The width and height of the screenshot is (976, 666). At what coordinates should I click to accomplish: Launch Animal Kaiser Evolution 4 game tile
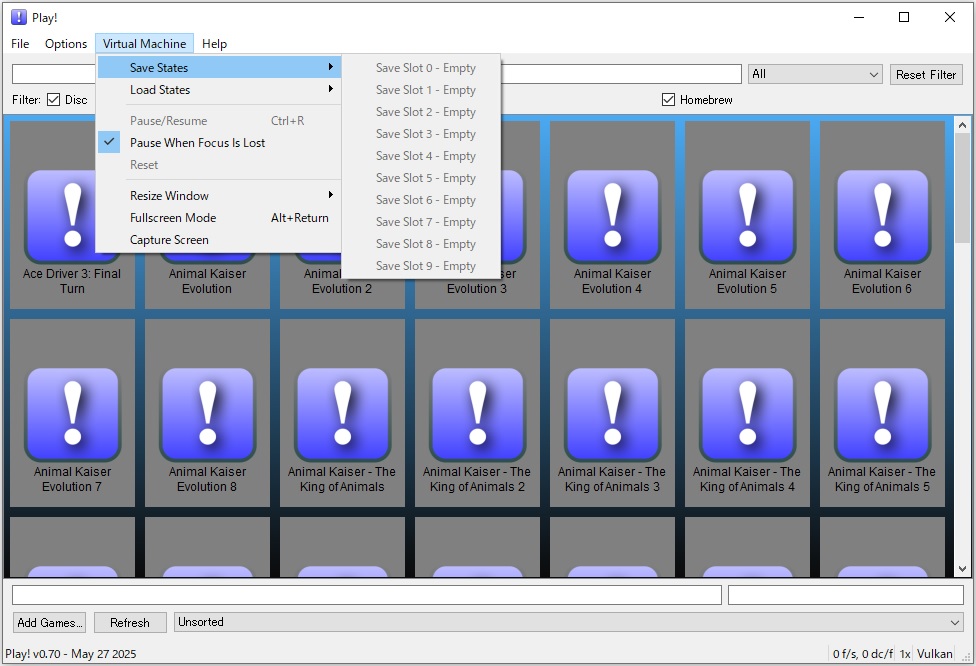point(612,215)
